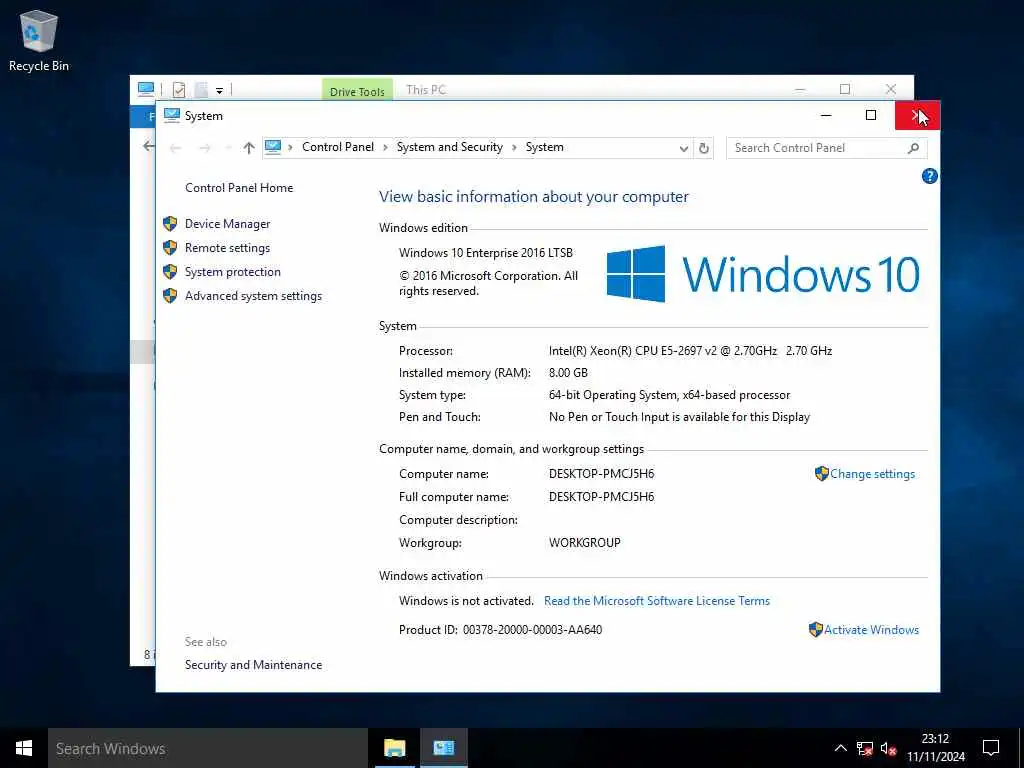Viewport: 1024px width, 768px height.
Task: Click the This PC window title bar computer icon
Action: pos(146,89)
